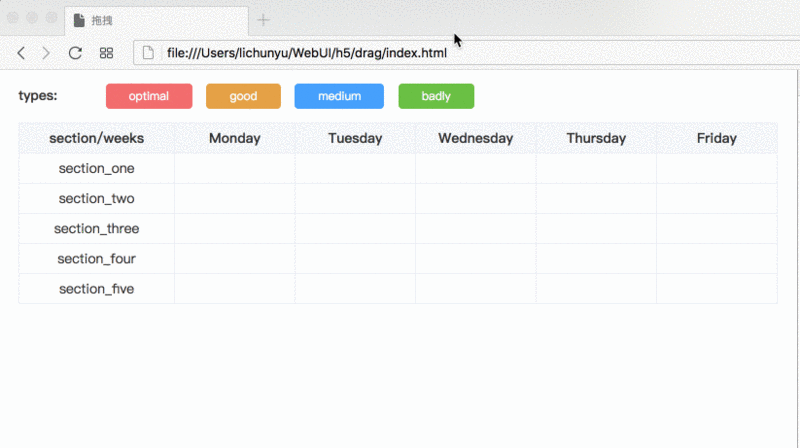Open the apps grid icon
The image size is (800, 448).
[x=106, y=52]
